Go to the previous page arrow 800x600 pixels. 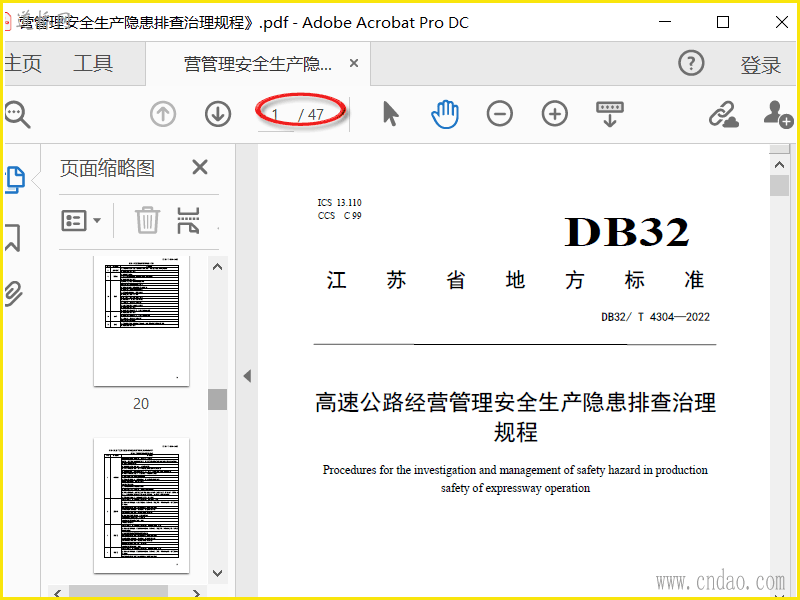pos(163,114)
